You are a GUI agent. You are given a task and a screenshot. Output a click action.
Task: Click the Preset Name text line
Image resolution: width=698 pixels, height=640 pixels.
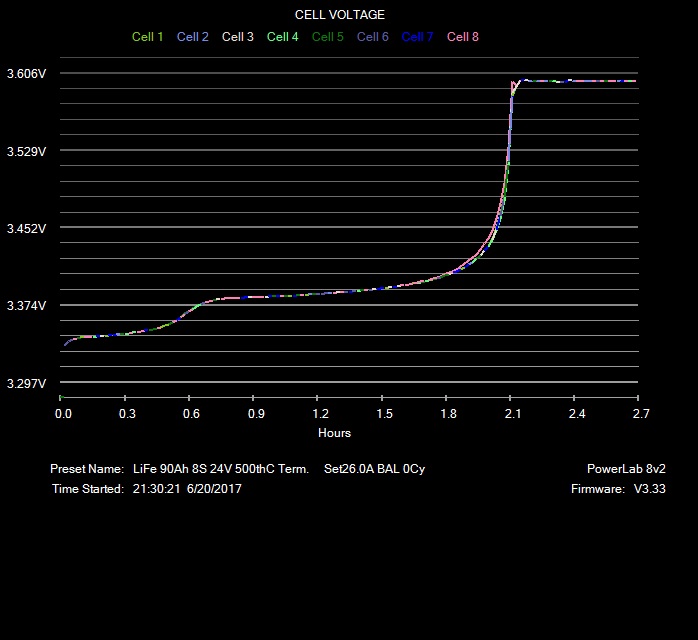244,469
